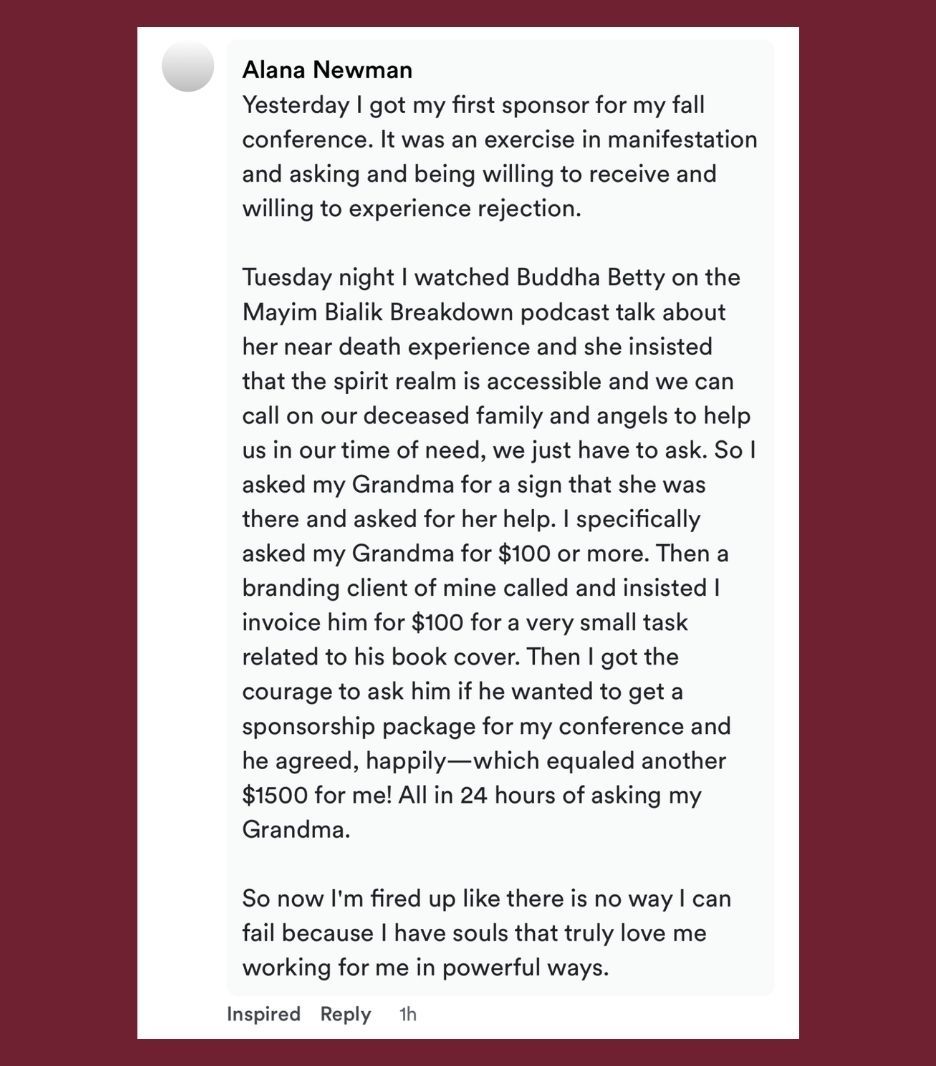Open the Alana Newman author name

[x=327, y=70]
